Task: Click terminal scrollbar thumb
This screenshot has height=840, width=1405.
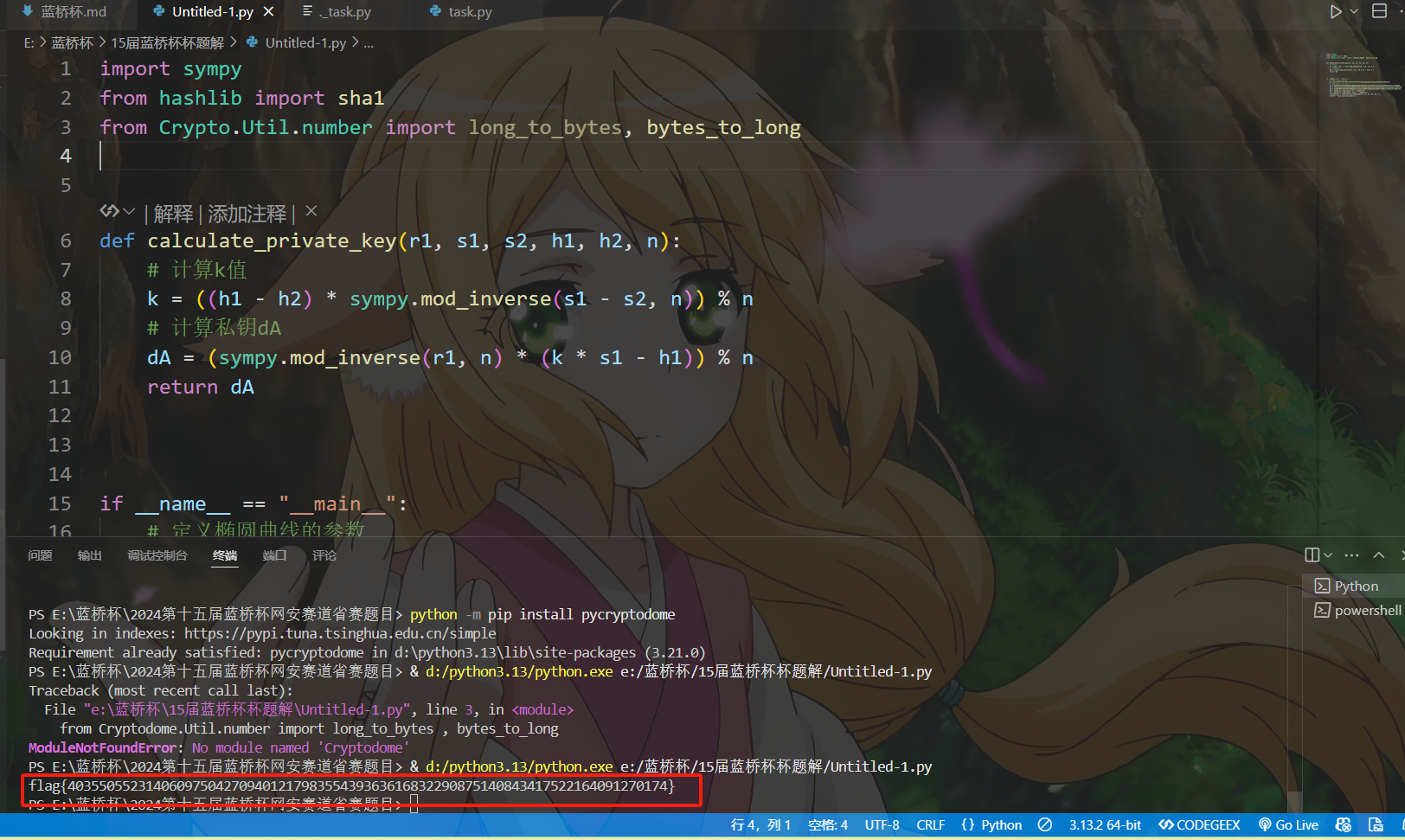Action: tap(1294, 802)
